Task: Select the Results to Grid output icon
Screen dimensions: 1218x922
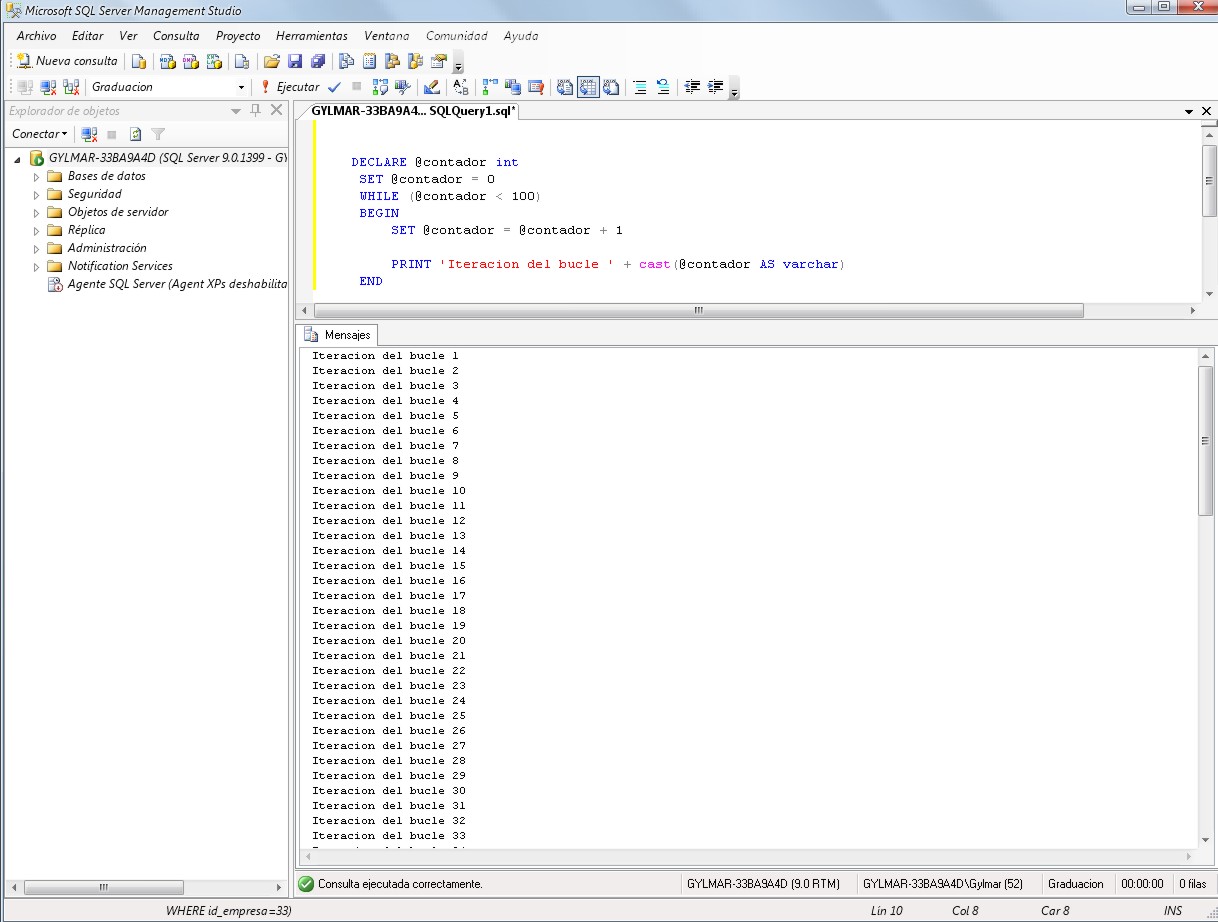Action: click(x=589, y=87)
